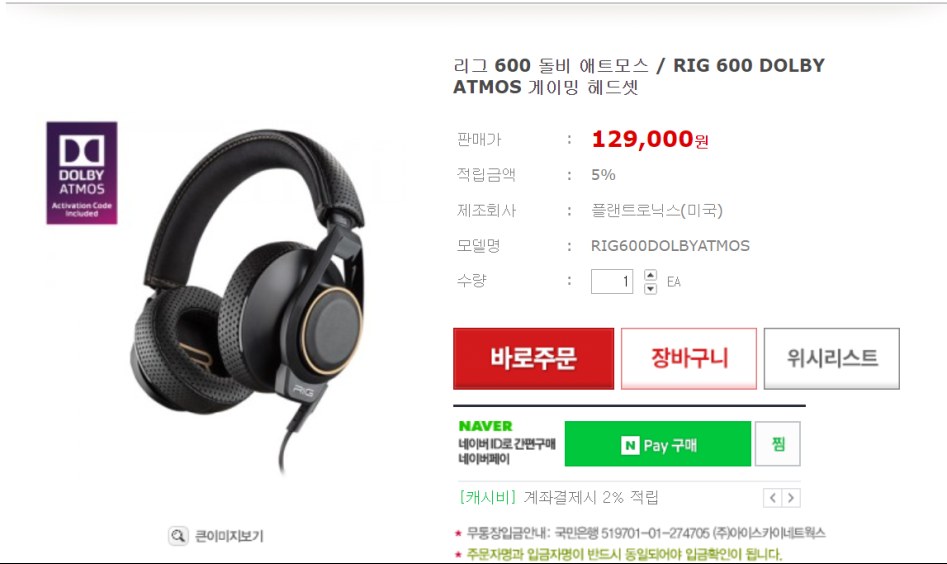This screenshot has height=564, width=947.
Task: Focus the quantity input field
Action: pos(612,281)
